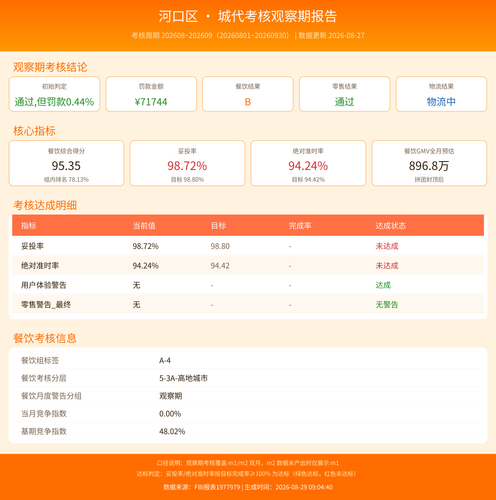Click the 无警告 status cell

click(387, 305)
